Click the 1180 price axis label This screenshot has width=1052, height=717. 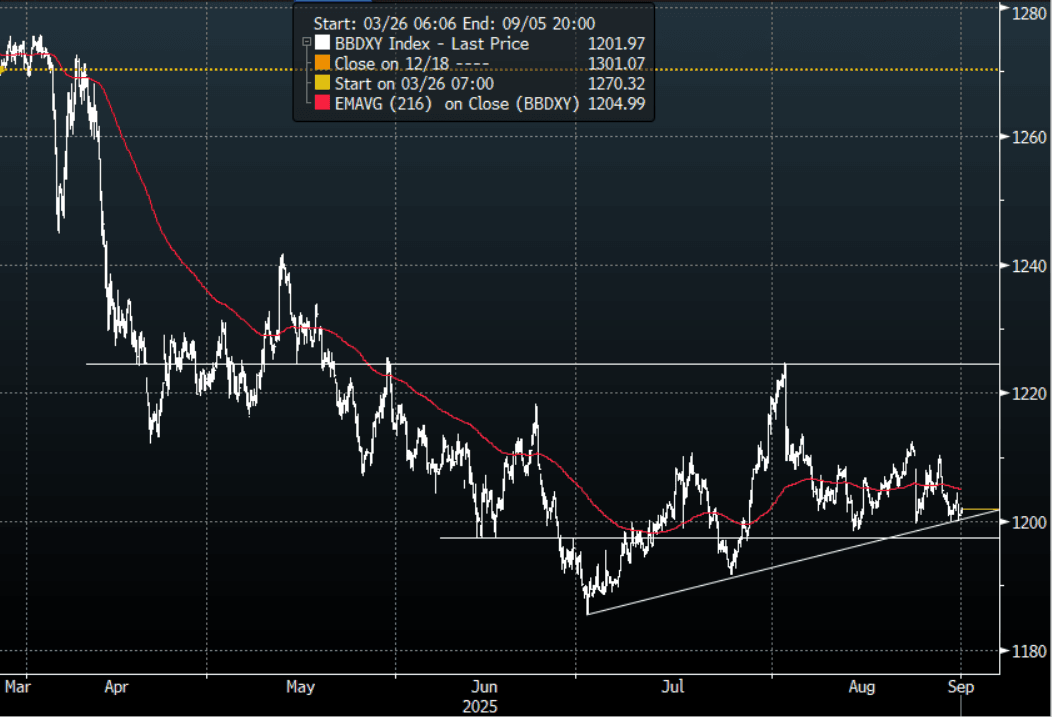[x=1029, y=651]
